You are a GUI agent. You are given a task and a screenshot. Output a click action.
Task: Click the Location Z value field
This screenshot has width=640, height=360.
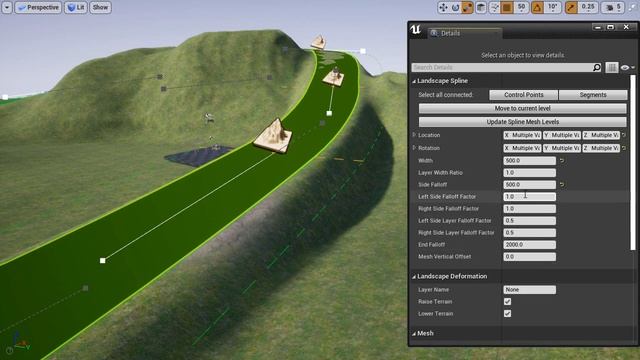click(601, 135)
